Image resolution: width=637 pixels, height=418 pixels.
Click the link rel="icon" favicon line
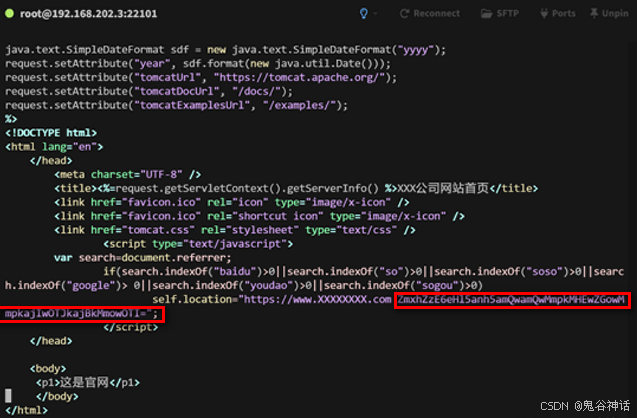point(232,202)
